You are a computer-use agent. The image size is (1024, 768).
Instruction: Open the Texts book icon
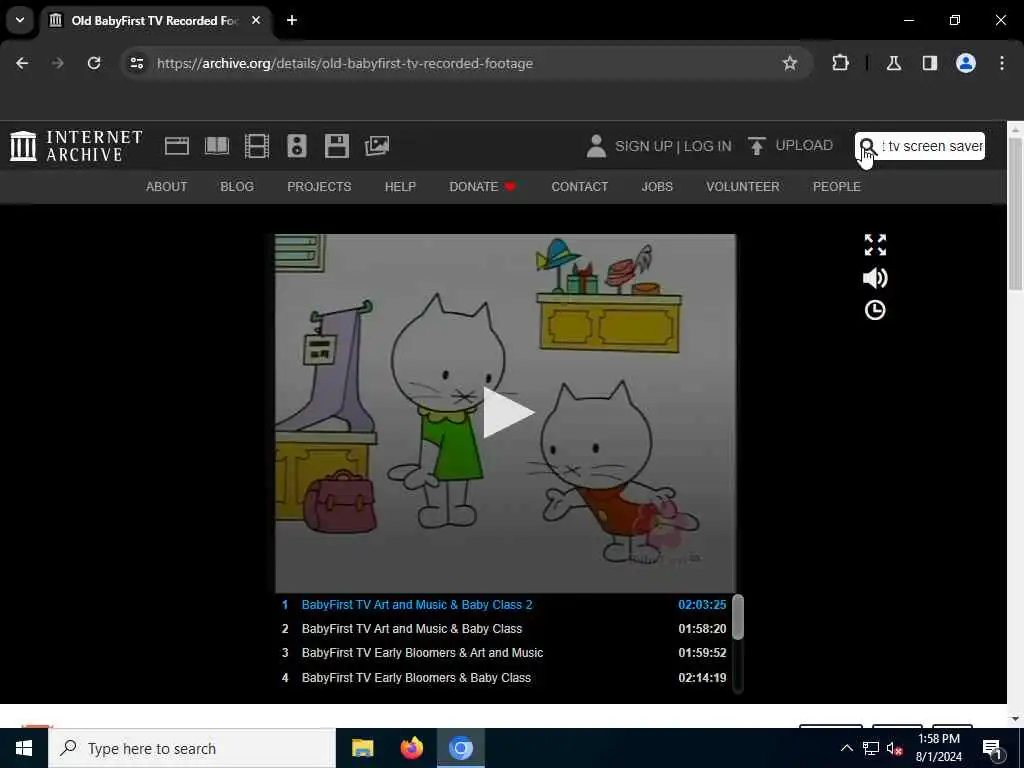pyautogui.click(x=217, y=146)
